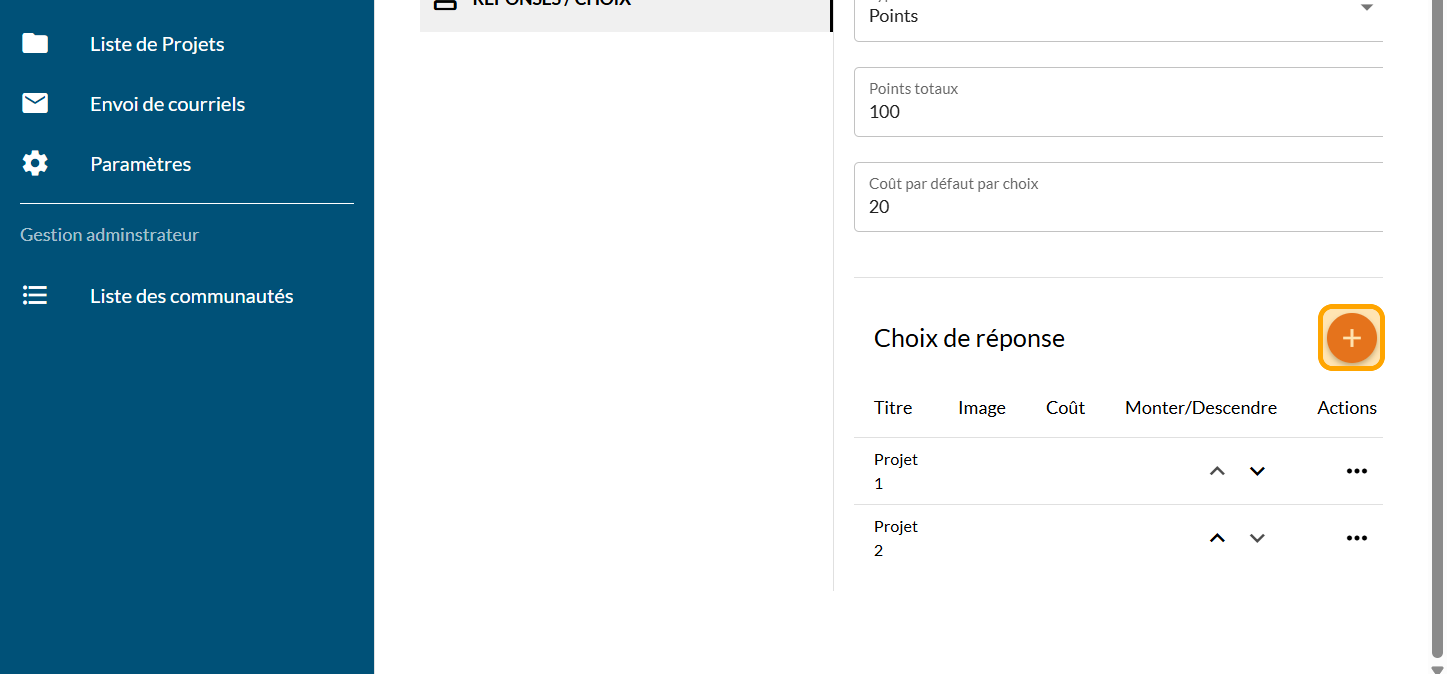Click the folder icon beside Liste de Projets
This screenshot has height=674, width=1447.
tap(35, 43)
